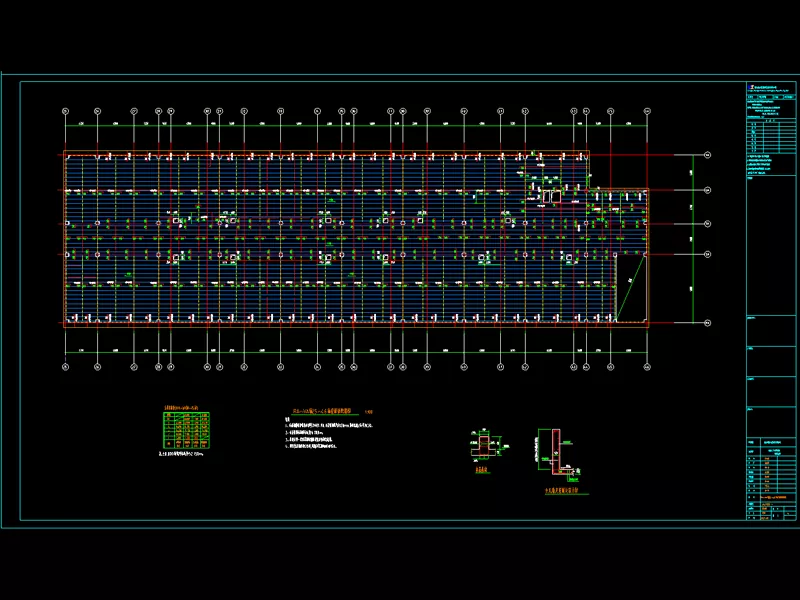
Task: Click the topmost grid bubble on right side
Action: click(706, 155)
